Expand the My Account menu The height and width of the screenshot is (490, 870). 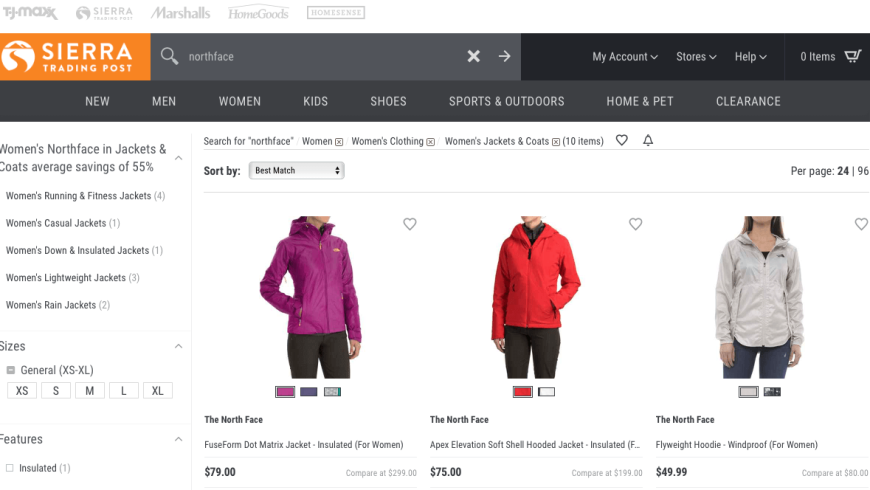click(625, 57)
